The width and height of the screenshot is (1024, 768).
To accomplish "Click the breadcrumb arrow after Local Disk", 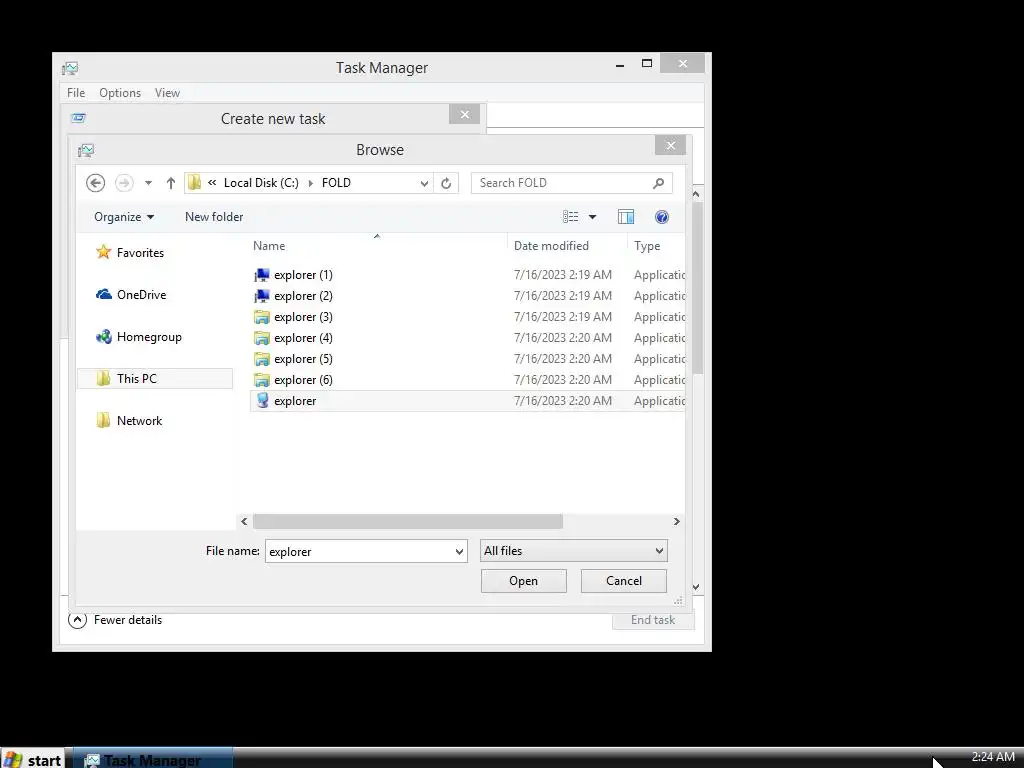I will coord(310,184).
